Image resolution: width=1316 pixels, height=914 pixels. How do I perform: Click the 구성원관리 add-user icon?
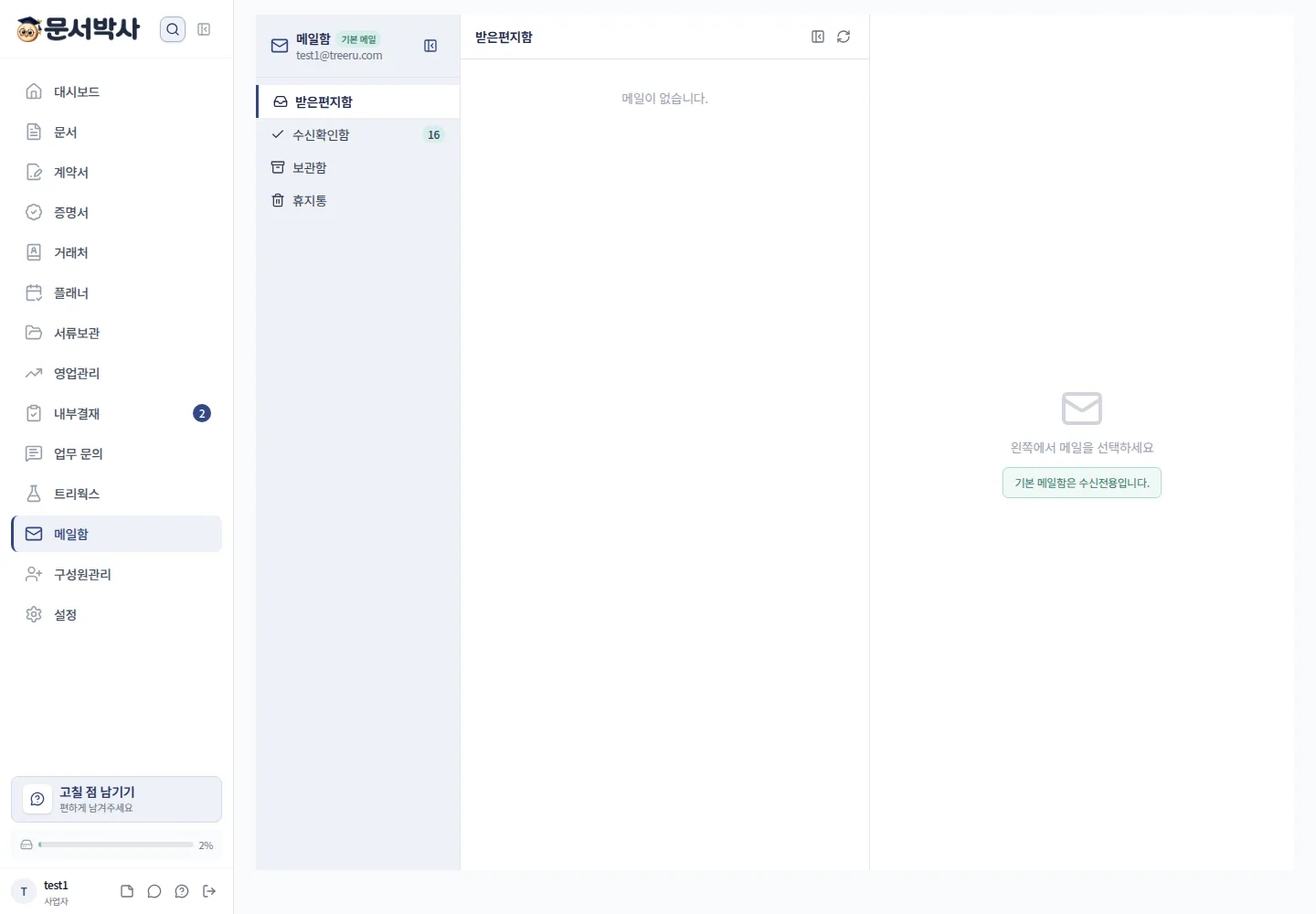[34, 574]
